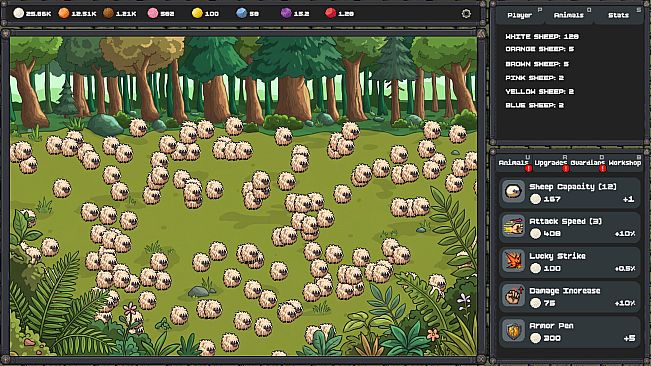Switch to the Player tab
The image size is (651, 366).
tap(520, 15)
